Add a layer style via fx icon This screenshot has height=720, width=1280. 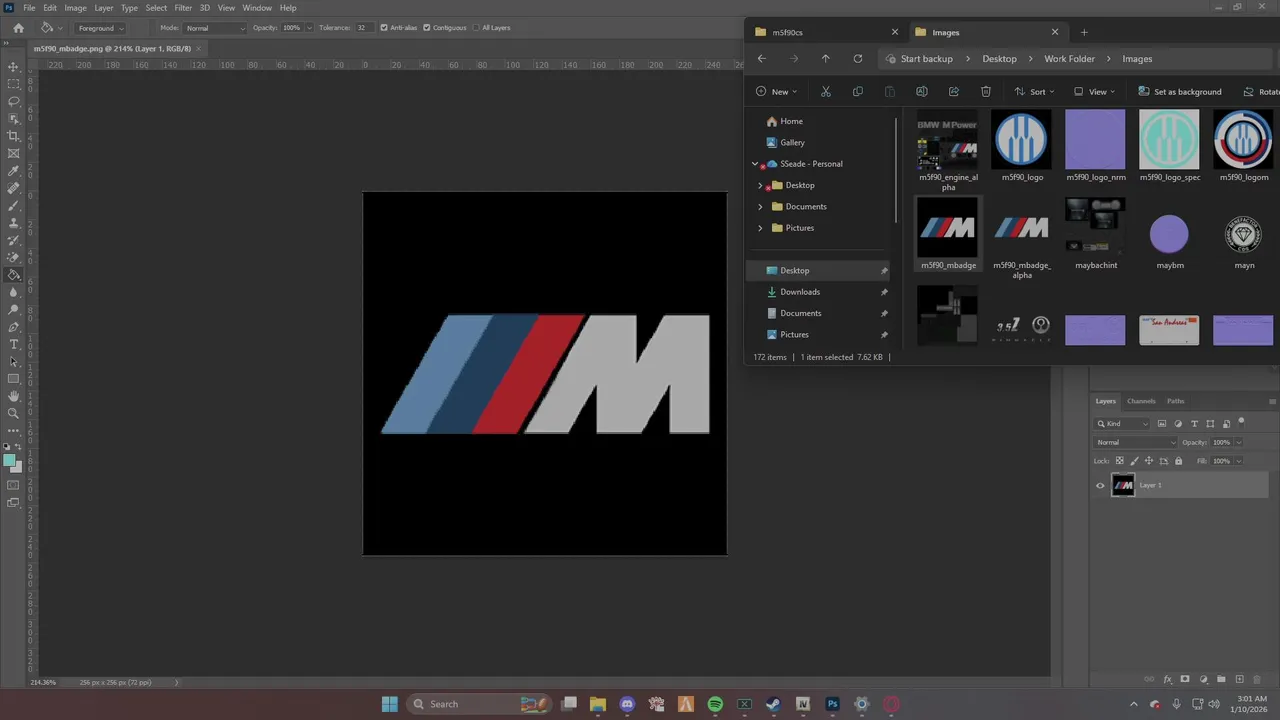[1168, 679]
